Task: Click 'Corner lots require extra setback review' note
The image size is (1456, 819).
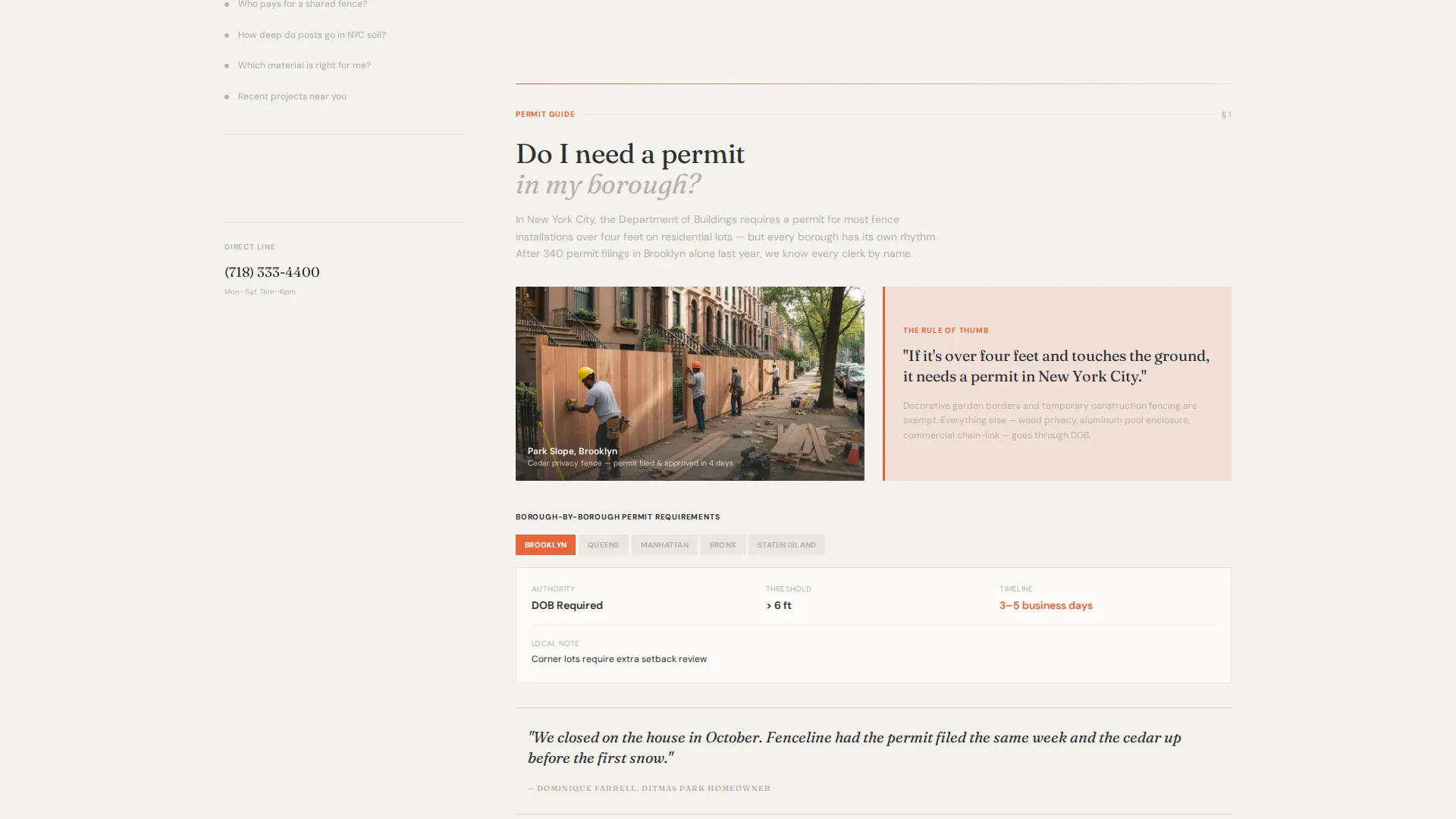Action: tap(619, 659)
